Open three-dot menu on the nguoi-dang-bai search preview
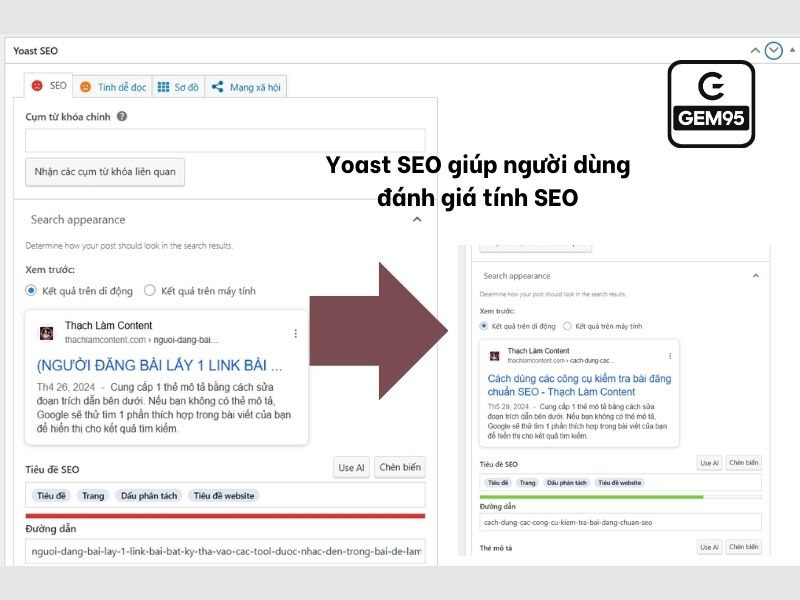800x600 pixels. pos(295,333)
